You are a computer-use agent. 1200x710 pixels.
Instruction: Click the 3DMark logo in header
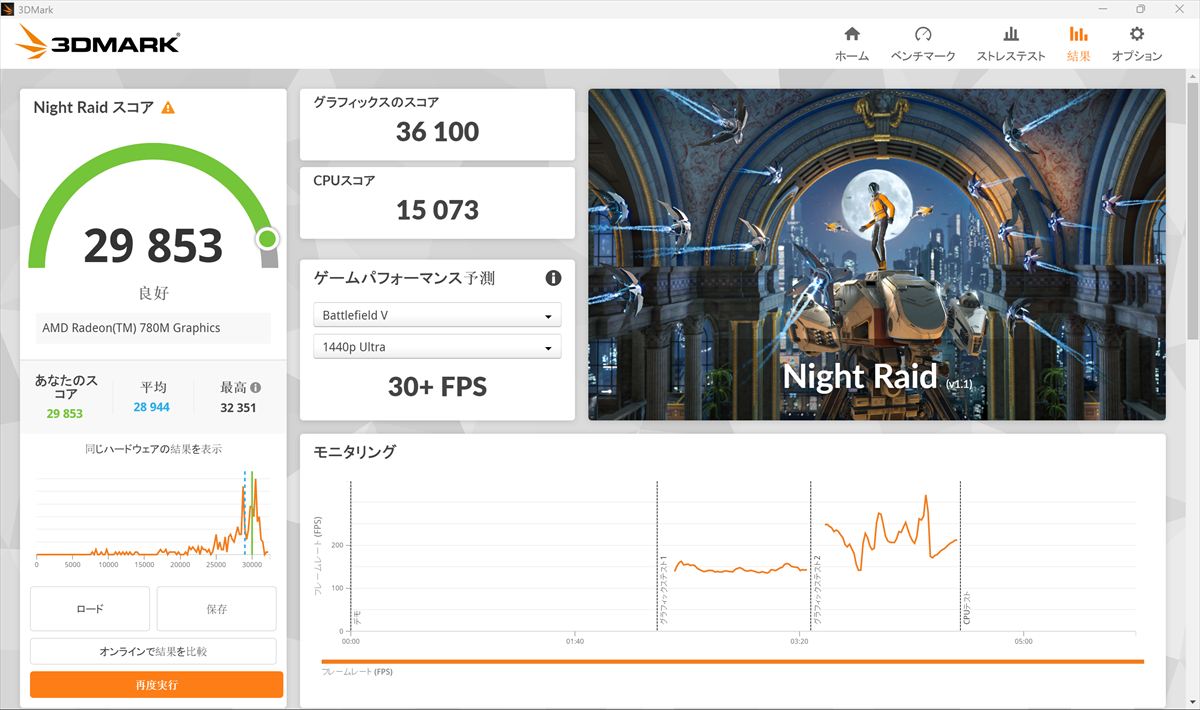click(98, 43)
